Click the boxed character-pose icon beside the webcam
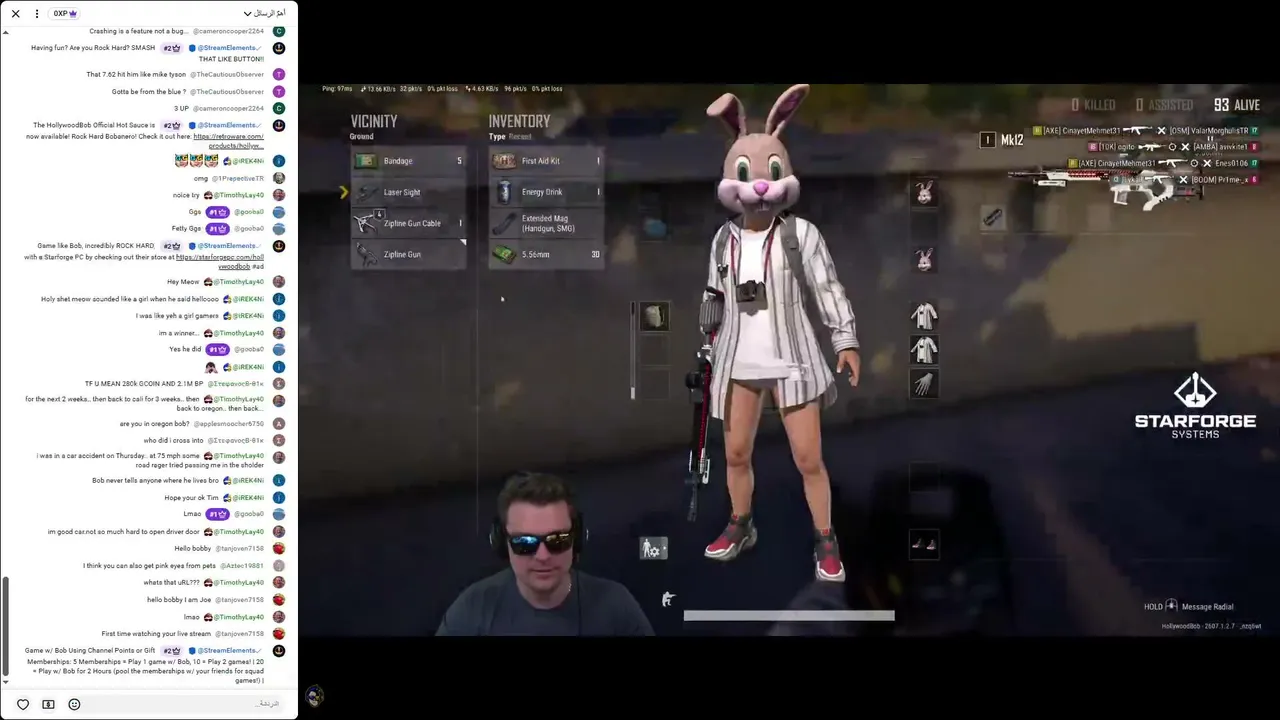Screen dimensions: 1280x720 653,548
